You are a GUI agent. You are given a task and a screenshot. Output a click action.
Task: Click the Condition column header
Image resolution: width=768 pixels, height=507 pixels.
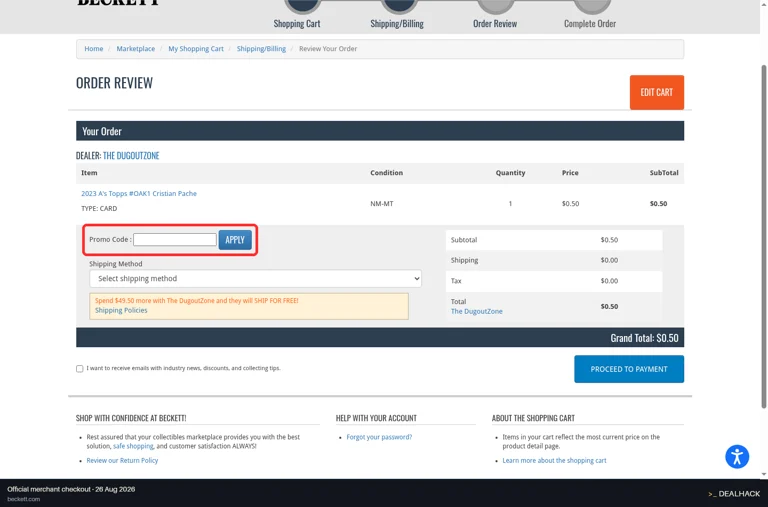point(386,172)
